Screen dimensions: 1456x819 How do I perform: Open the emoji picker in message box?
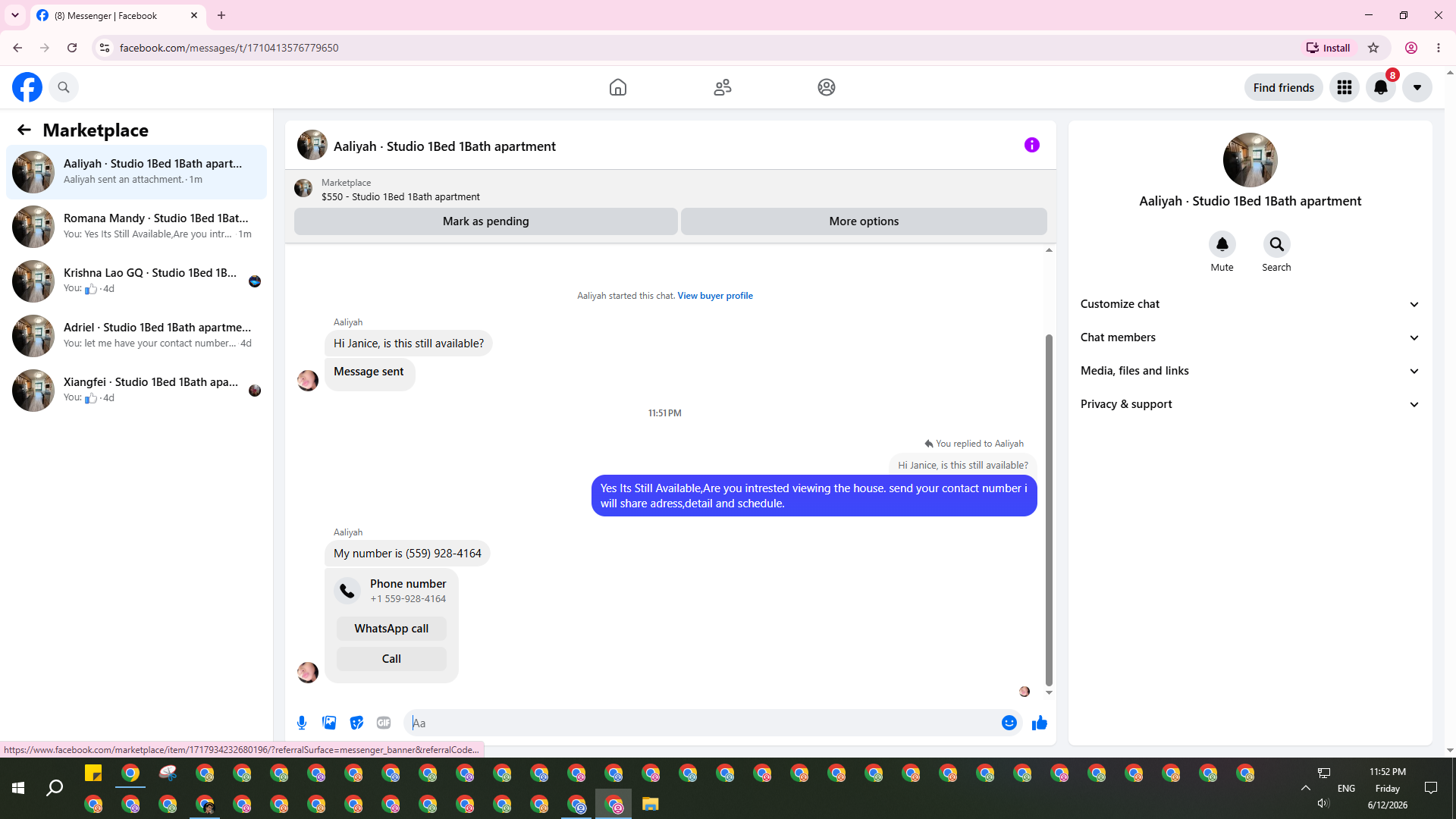click(x=1009, y=723)
